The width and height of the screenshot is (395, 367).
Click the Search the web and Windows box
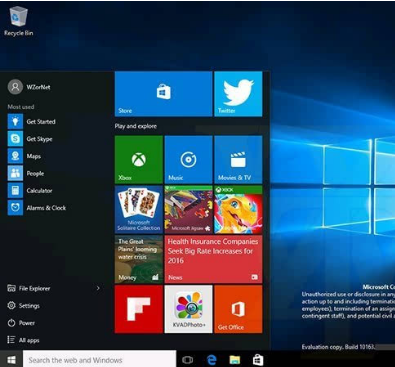click(99, 360)
